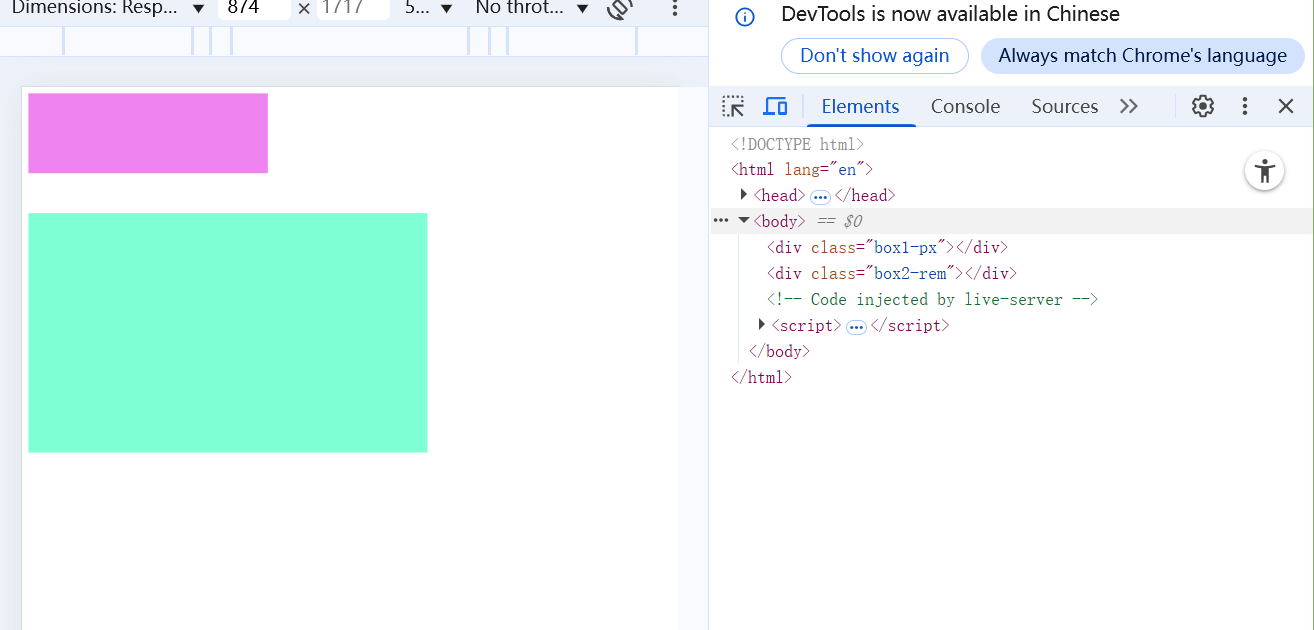1314x630 pixels.
Task: Select the div class box2-rem node
Action: pyautogui.click(x=891, y=273)
